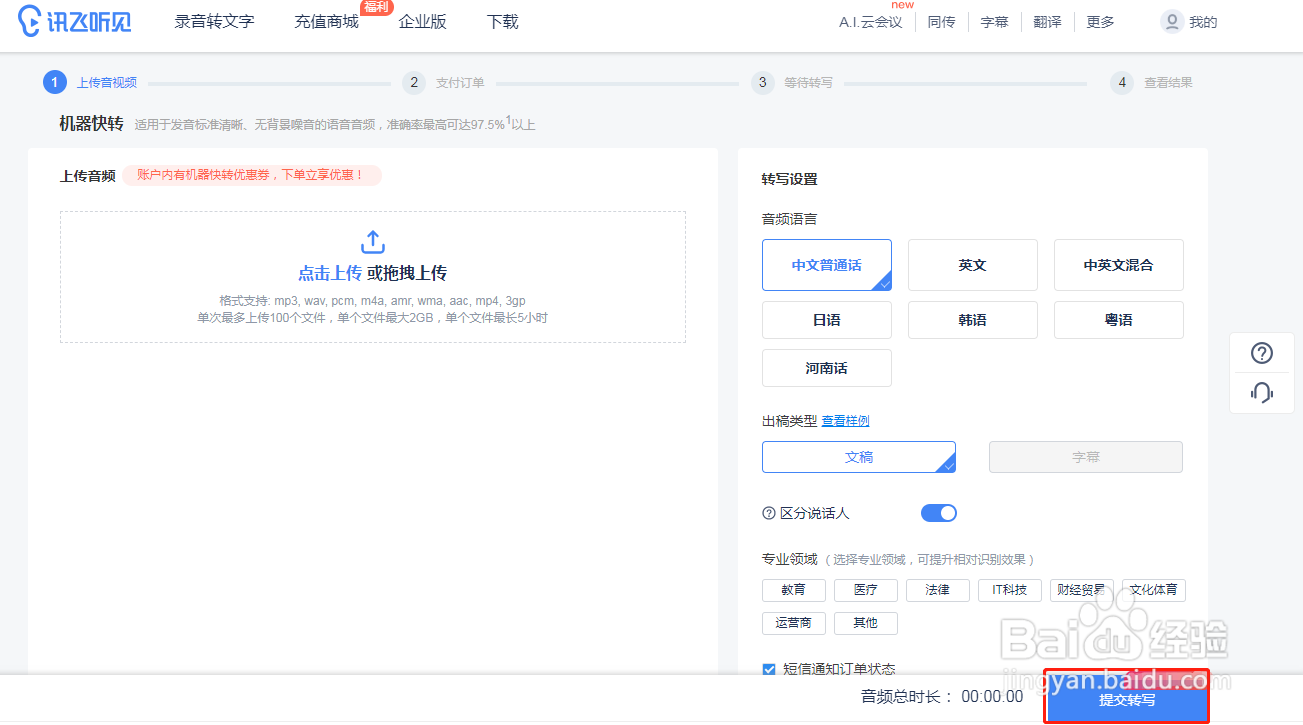Open 翻译 nav item
Viewport: 1303px width, 725px height.
point(1047,22)
